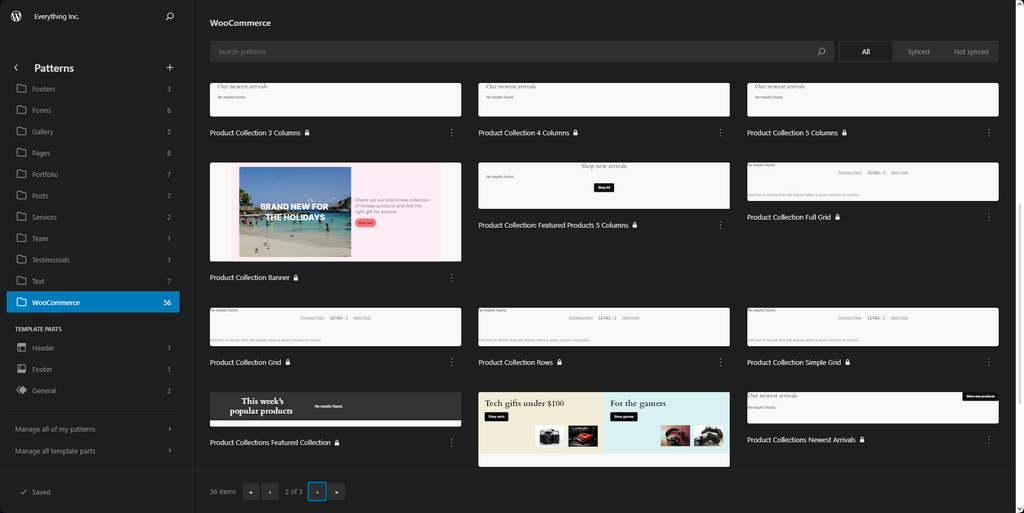
Task: Click the Search patterns input field
Action: [510, 52]
